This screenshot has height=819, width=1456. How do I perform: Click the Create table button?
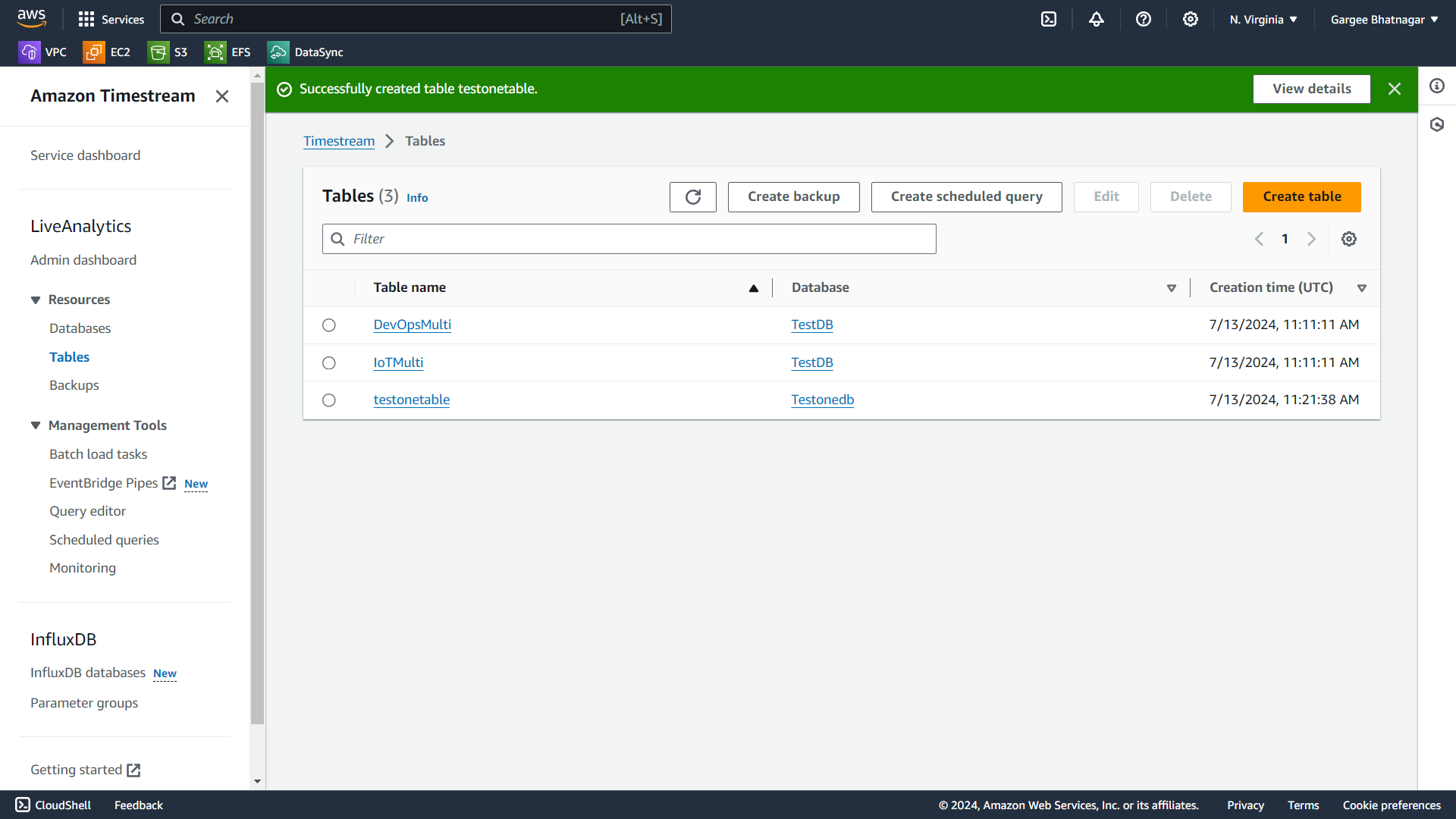(x=1301, y=197)
